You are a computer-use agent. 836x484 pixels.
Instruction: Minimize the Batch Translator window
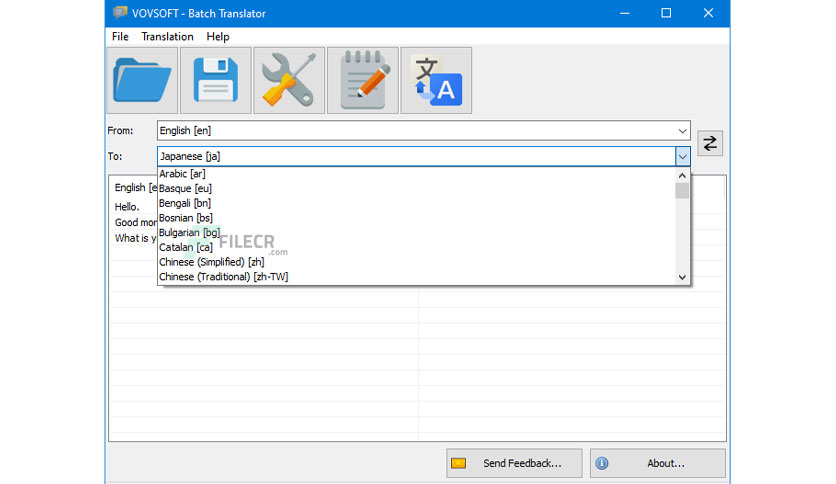pyautogui.click(x=625, y=13)
